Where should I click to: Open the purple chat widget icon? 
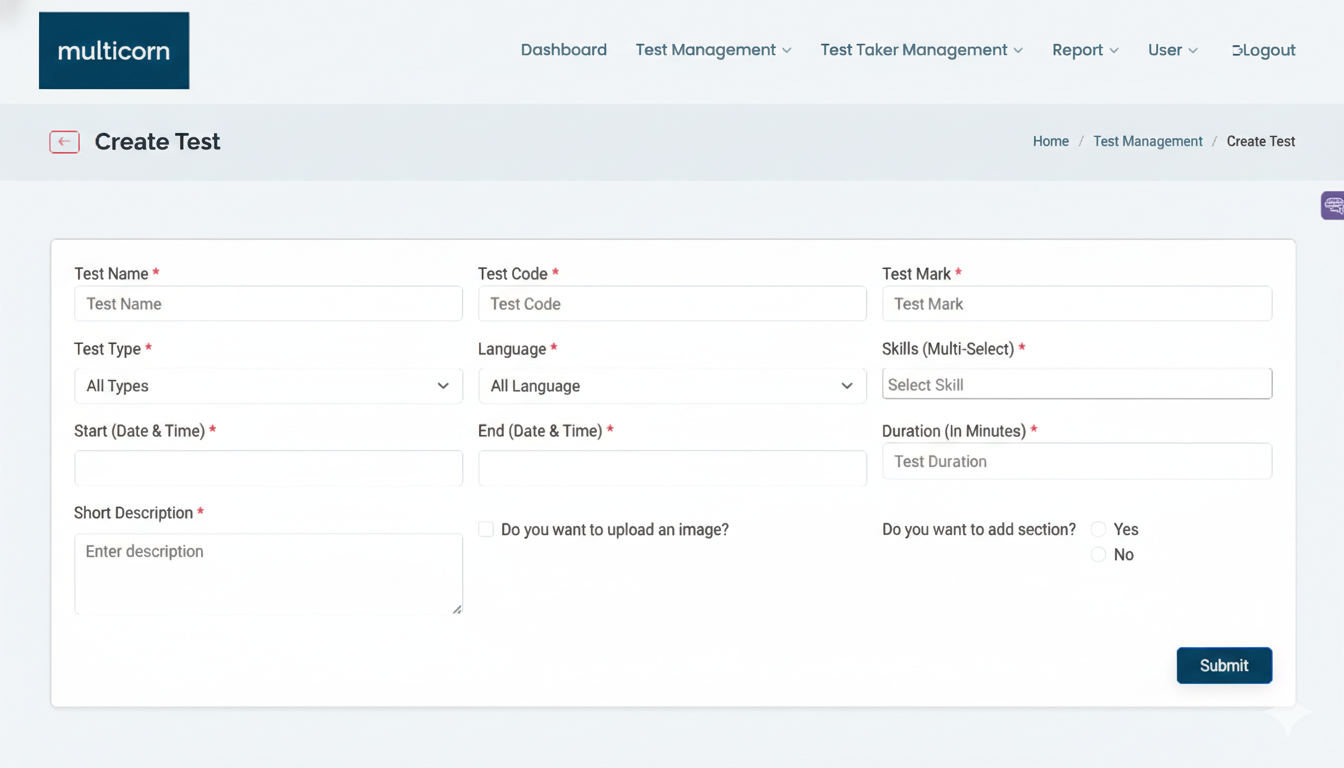[x=1332, y=206]
